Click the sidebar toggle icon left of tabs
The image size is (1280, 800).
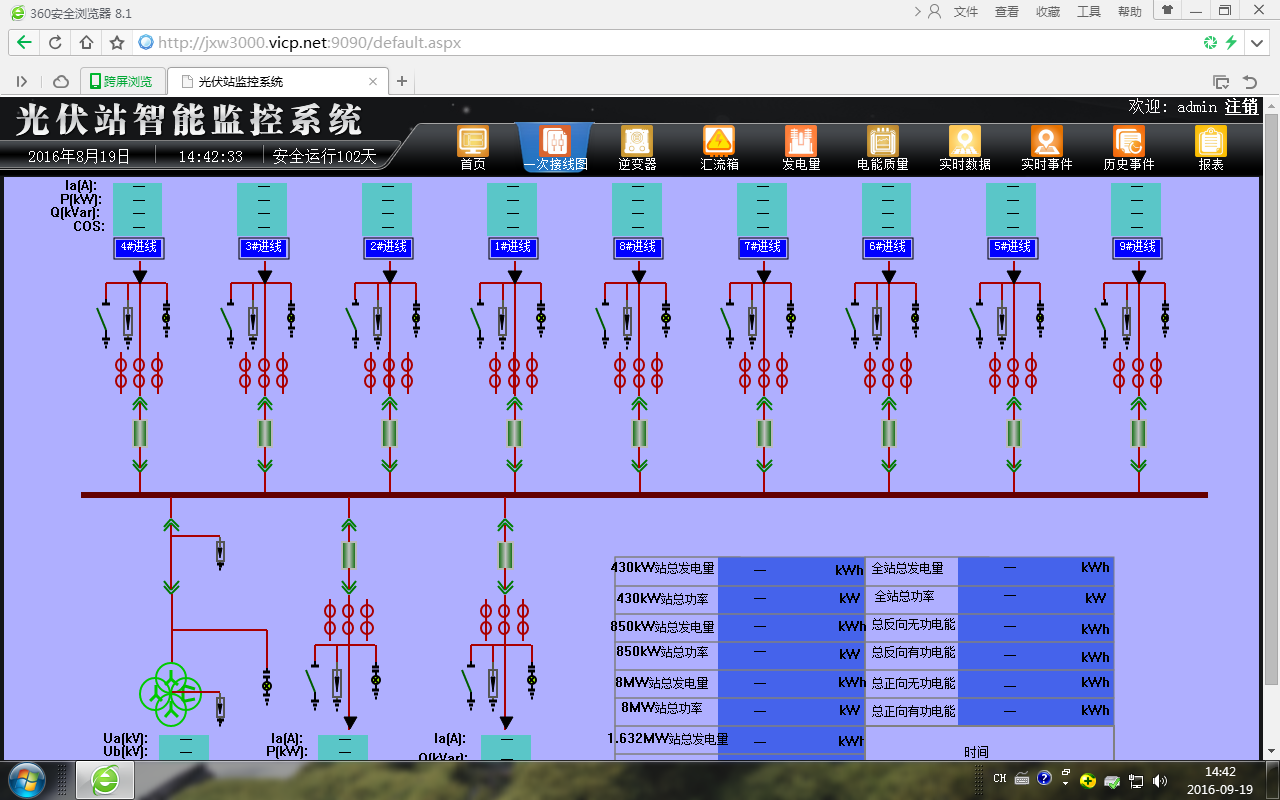[22, 82]
